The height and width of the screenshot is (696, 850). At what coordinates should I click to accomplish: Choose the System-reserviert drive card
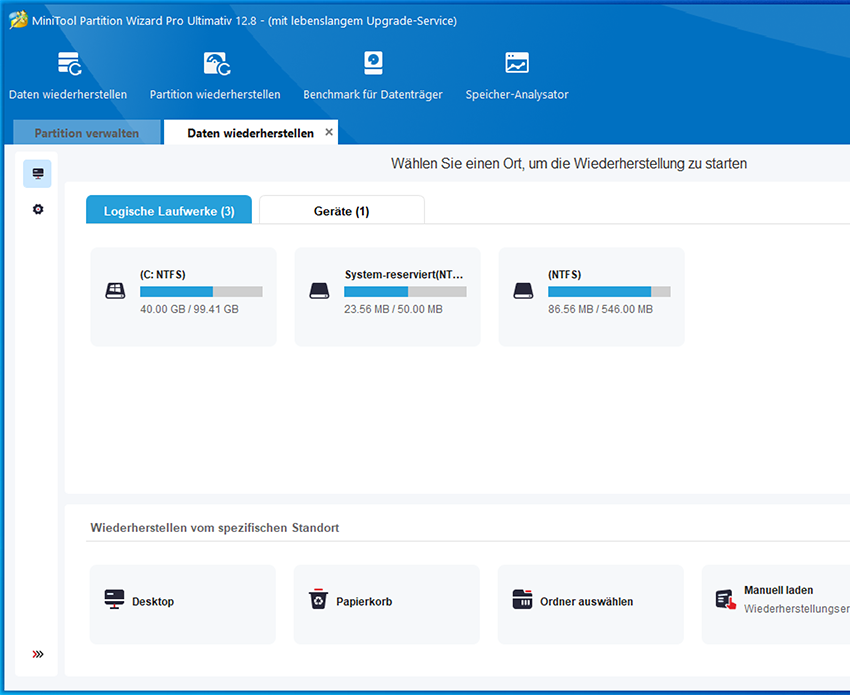click(387, 296)
